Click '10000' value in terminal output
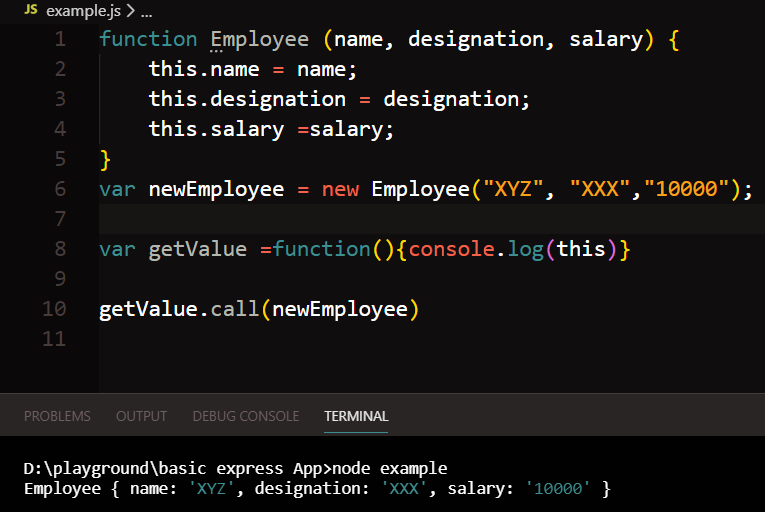 [558, 489]
